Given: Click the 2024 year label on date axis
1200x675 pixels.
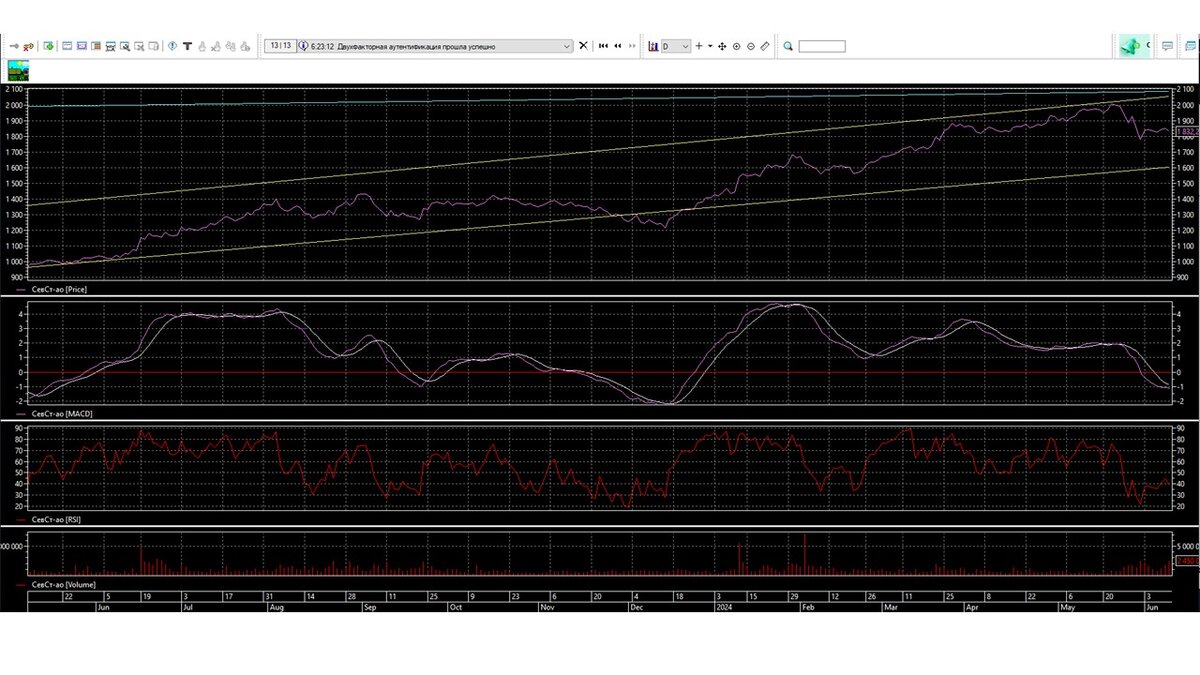Looking at the screenshot, I should click(726, 606).
